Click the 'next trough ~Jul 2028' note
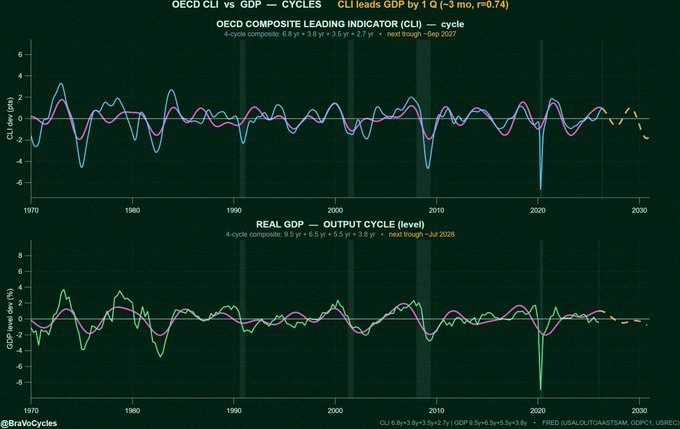Screen dimensions: 680x429 pos(422,234)
